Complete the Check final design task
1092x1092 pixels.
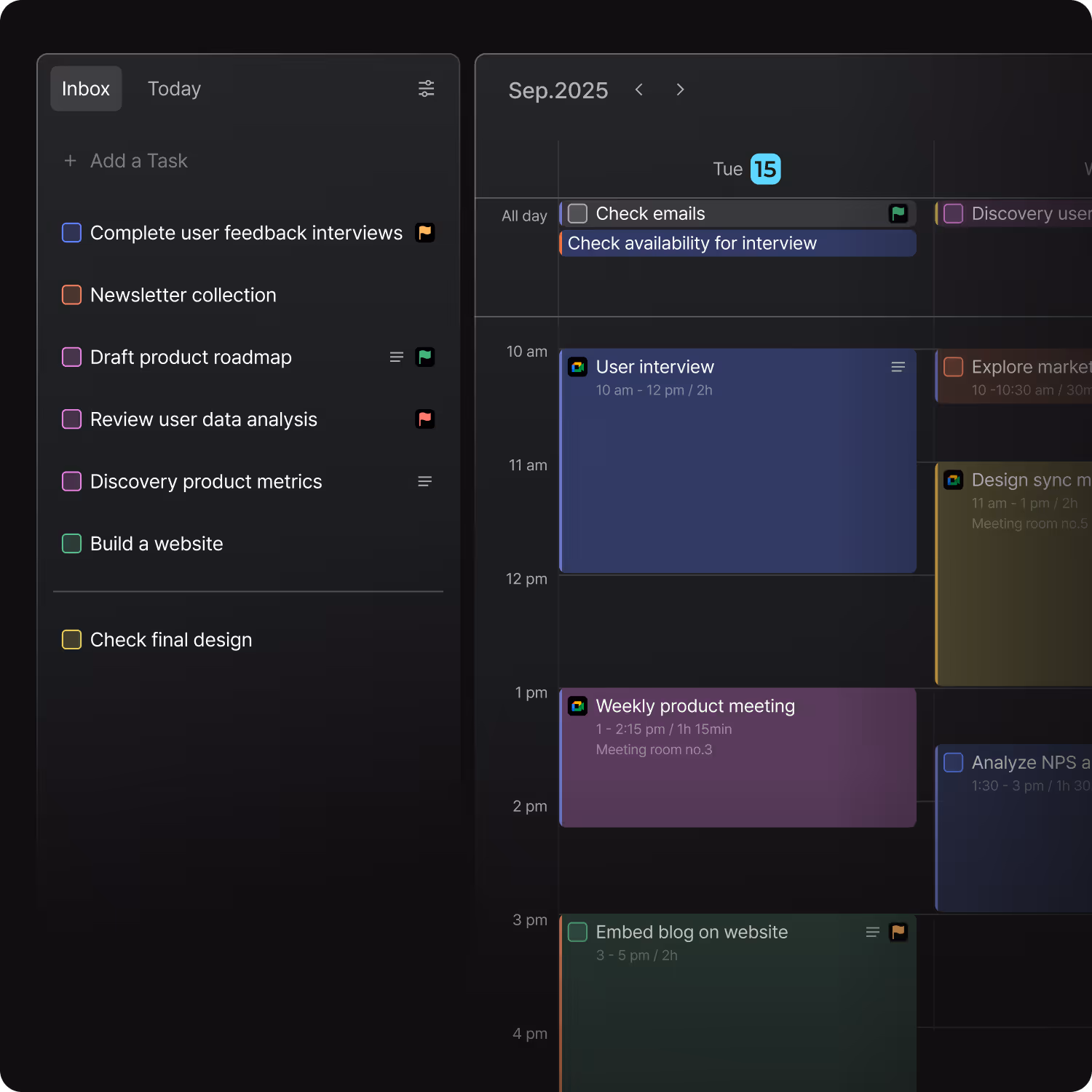pos(71,640)
